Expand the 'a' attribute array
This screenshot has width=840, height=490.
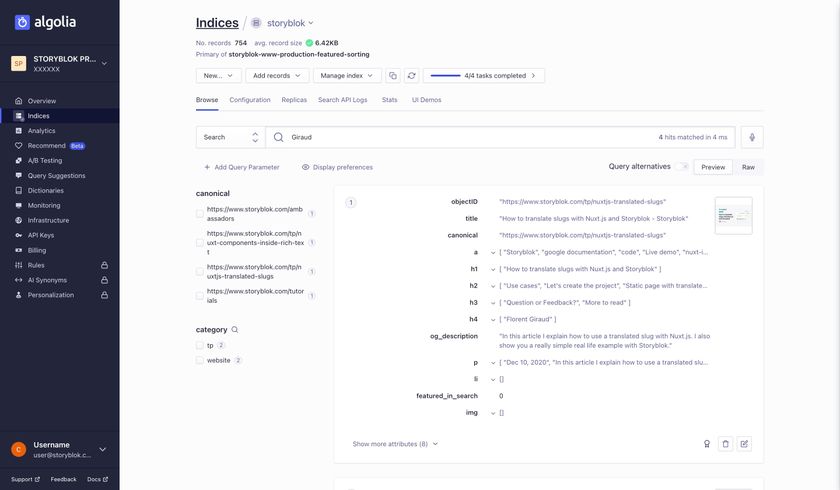493,252
